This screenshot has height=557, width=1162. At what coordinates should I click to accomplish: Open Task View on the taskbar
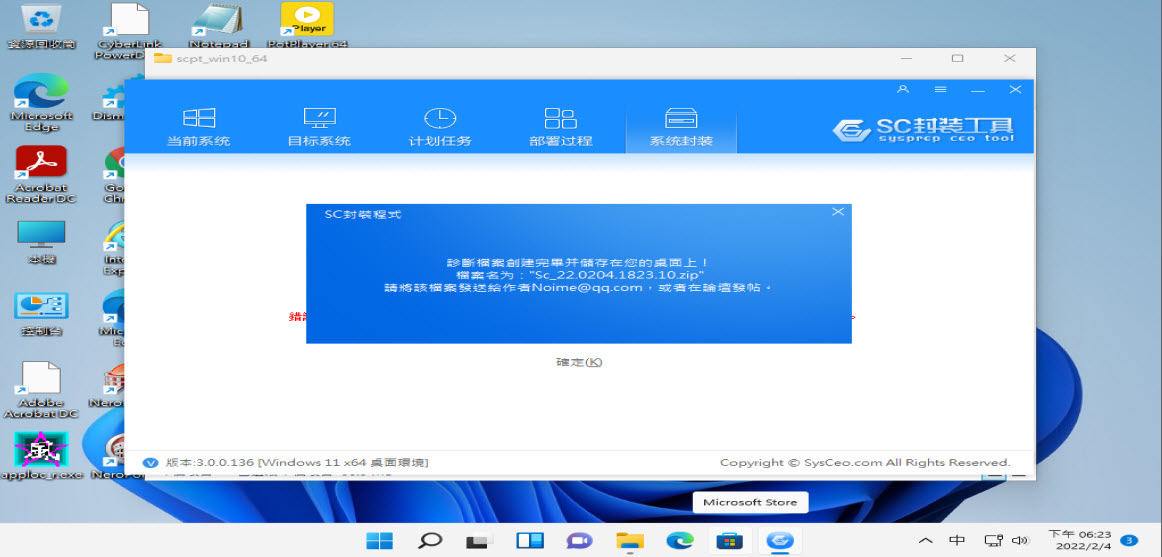pyautogui.click(x=480, y=540)
